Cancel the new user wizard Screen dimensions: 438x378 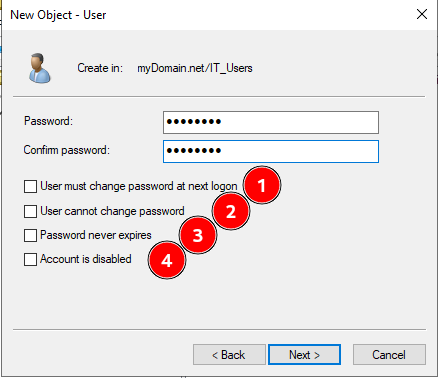(x=389, y=355)
